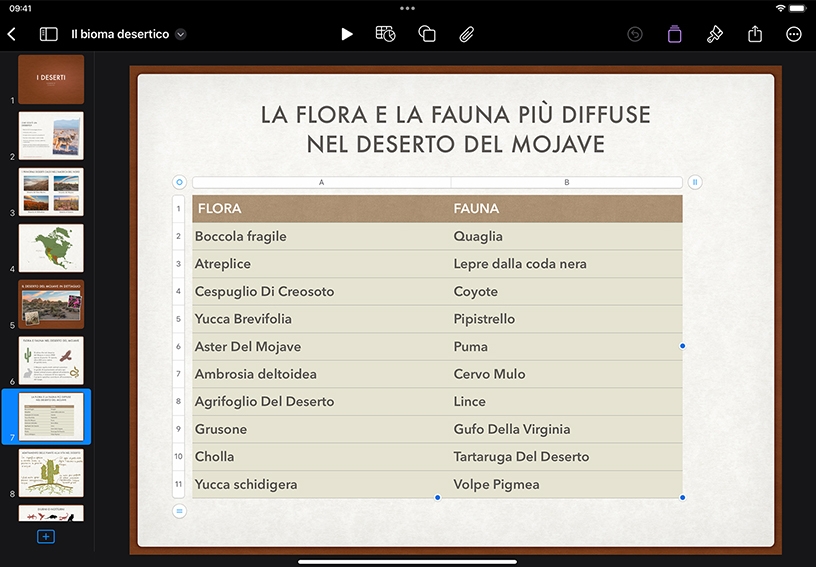Screen dimensions: 816x567
Task: Check the Wi-Fi status icon
Action: click(780, 8)
